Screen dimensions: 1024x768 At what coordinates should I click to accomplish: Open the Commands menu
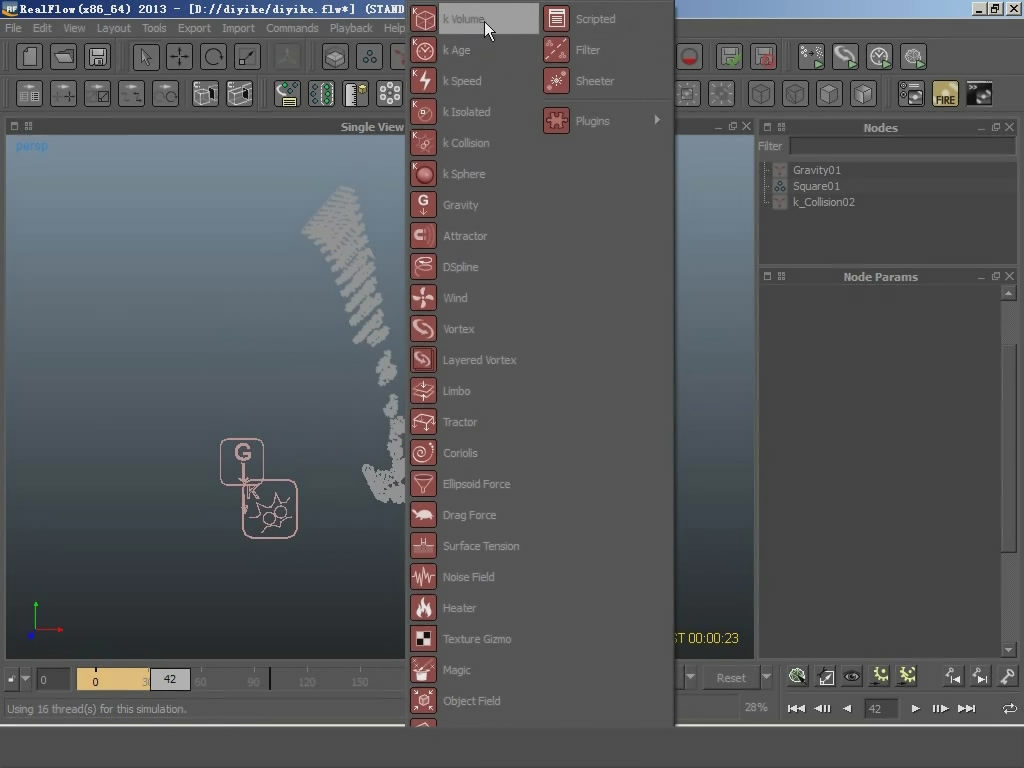[x=292, y=28]
